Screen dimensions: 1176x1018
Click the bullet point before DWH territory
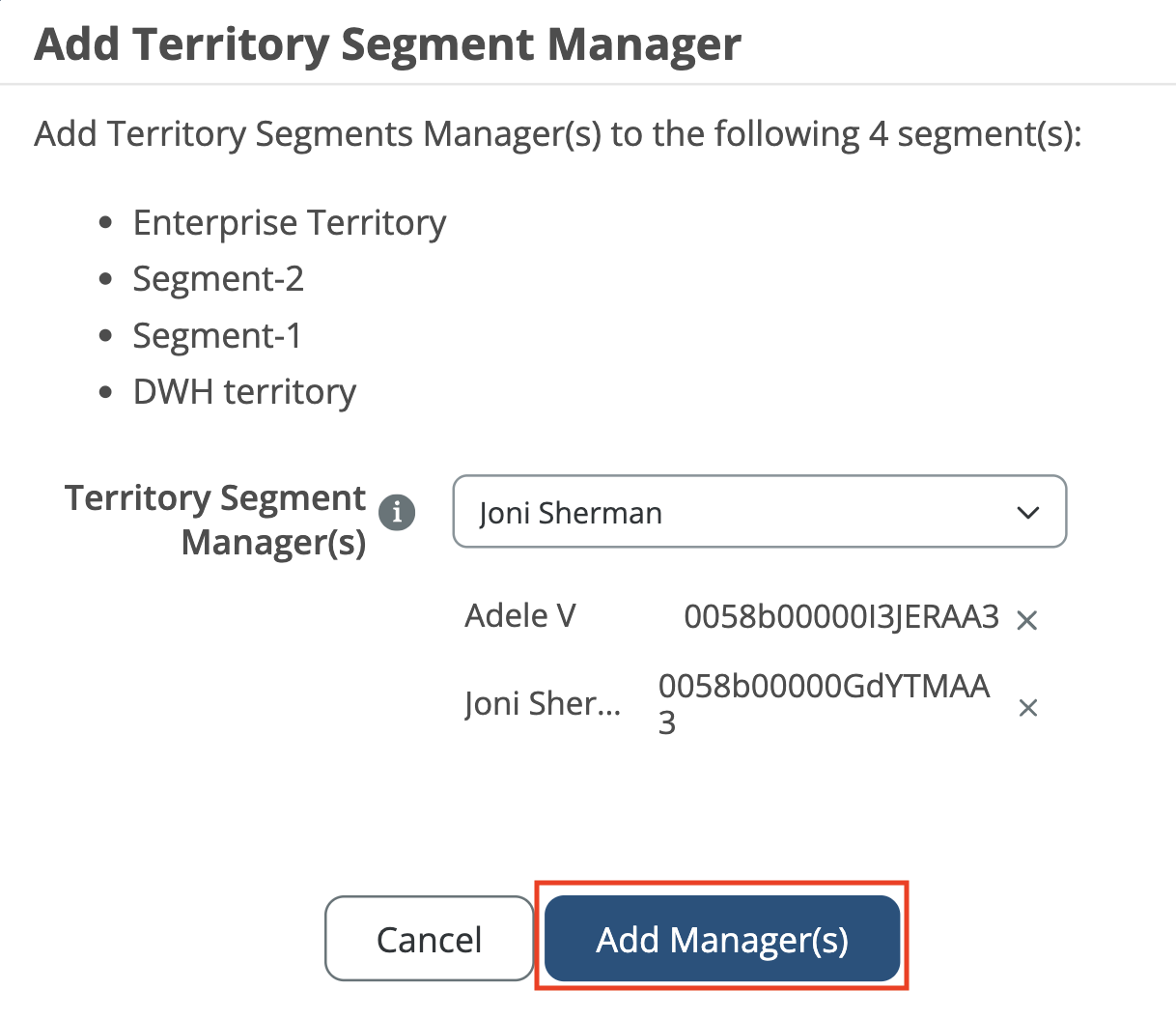pyautogui.click(x=106, y=392)
